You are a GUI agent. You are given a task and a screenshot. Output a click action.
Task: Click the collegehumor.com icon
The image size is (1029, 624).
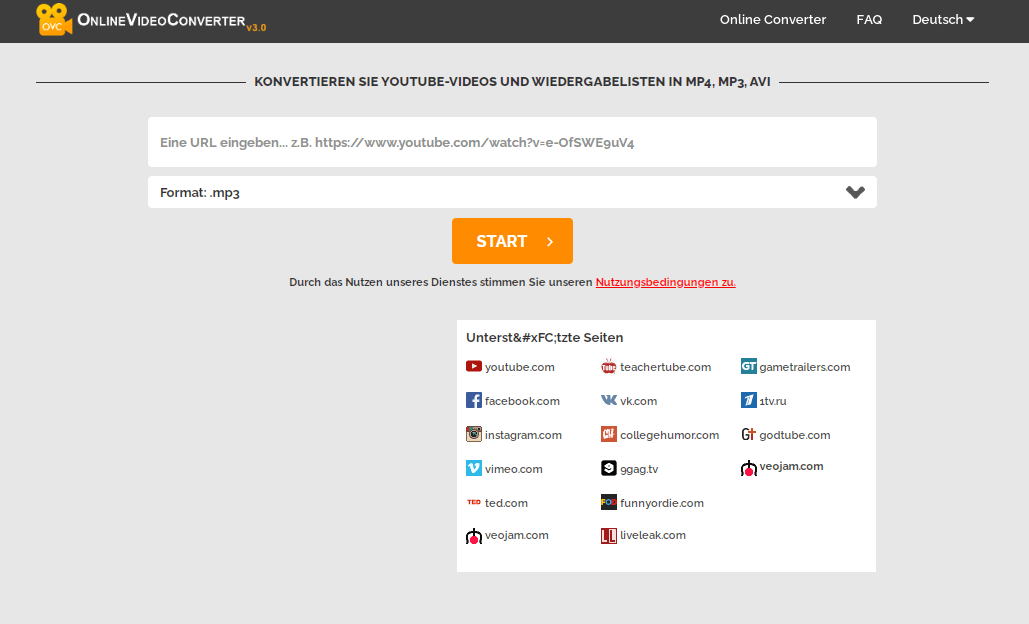[608, 434]
